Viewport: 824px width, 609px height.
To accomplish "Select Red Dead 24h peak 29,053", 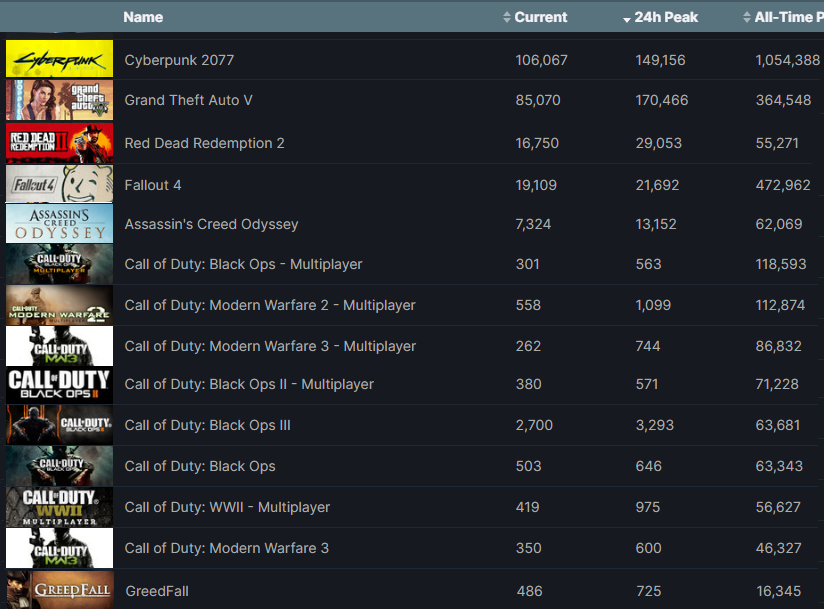I will [658, 143].
